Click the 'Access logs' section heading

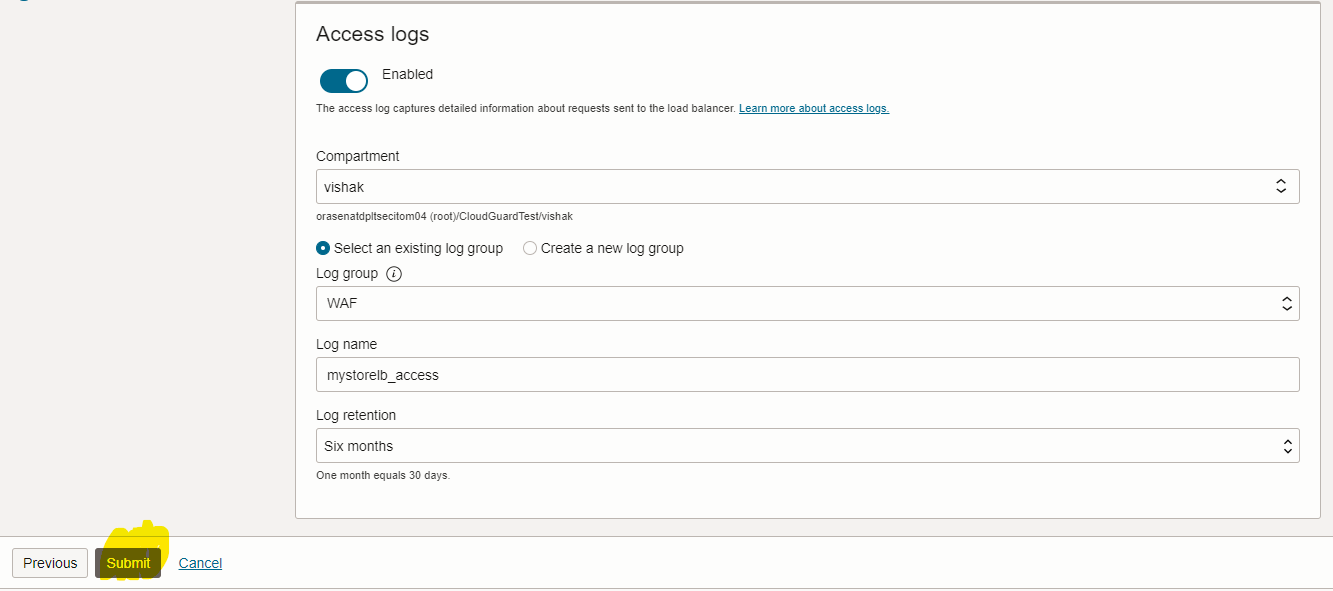[x=372, y=34]
